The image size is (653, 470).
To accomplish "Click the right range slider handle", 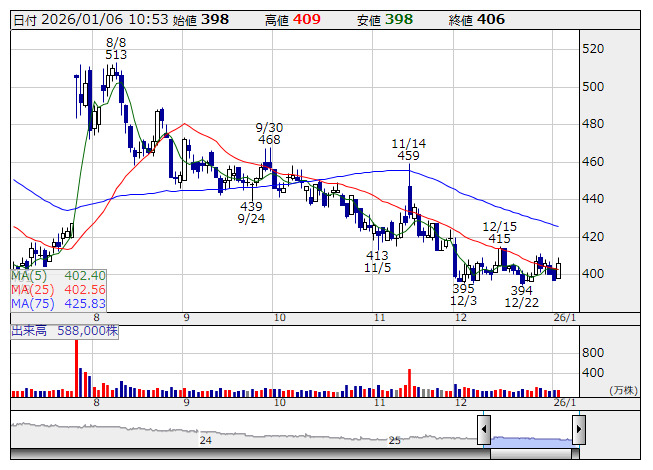I will [578, 430].
